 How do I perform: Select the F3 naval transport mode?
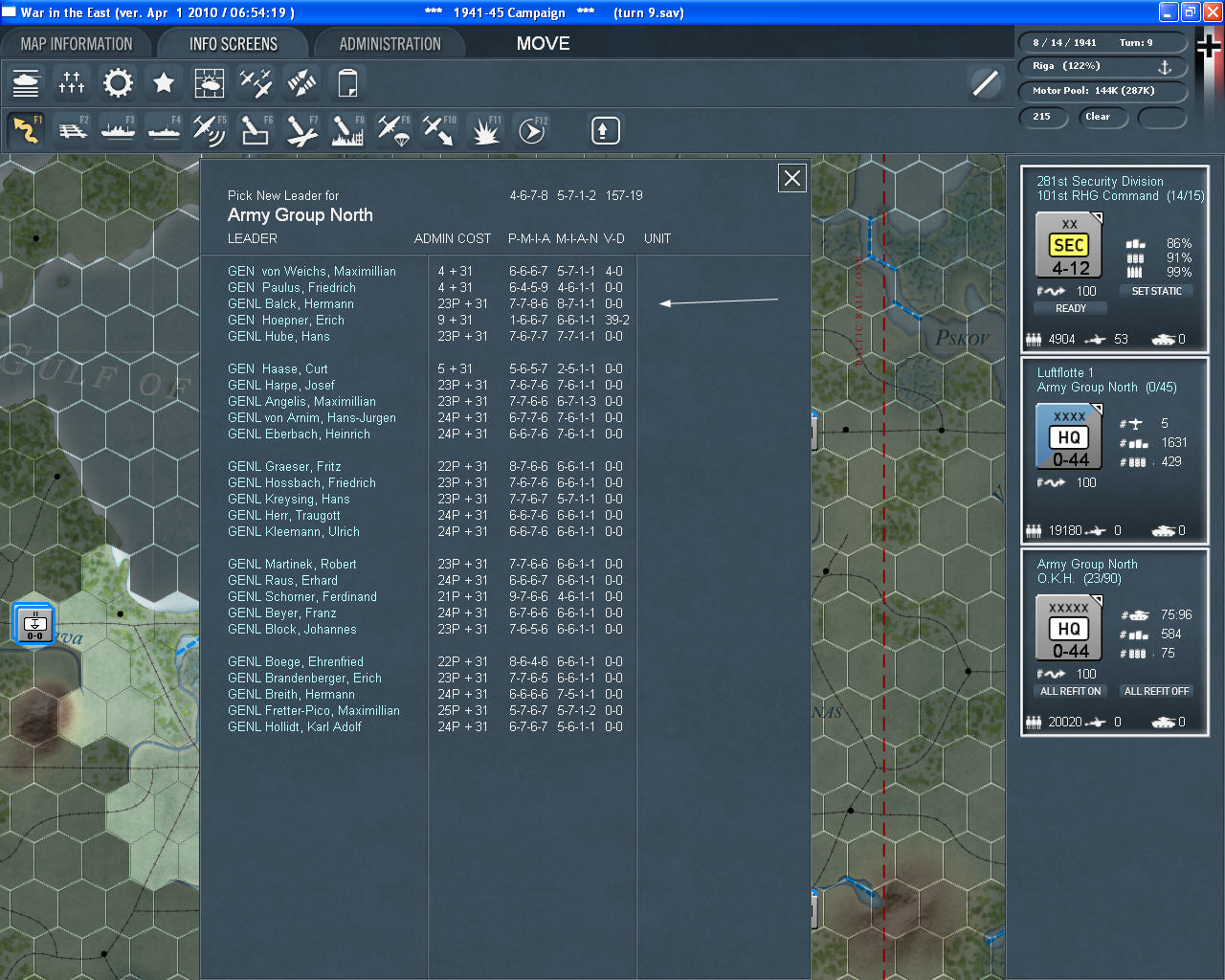[118, 129]
